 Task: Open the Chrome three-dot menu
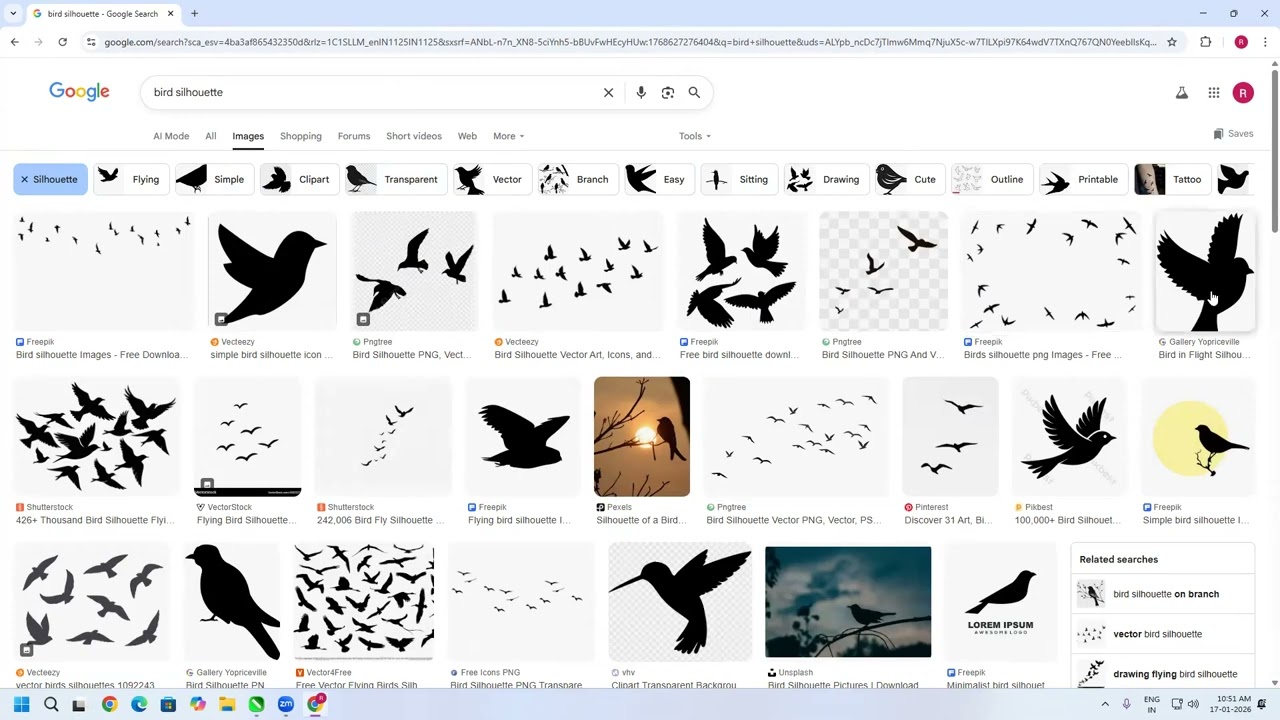[1265, 42]
